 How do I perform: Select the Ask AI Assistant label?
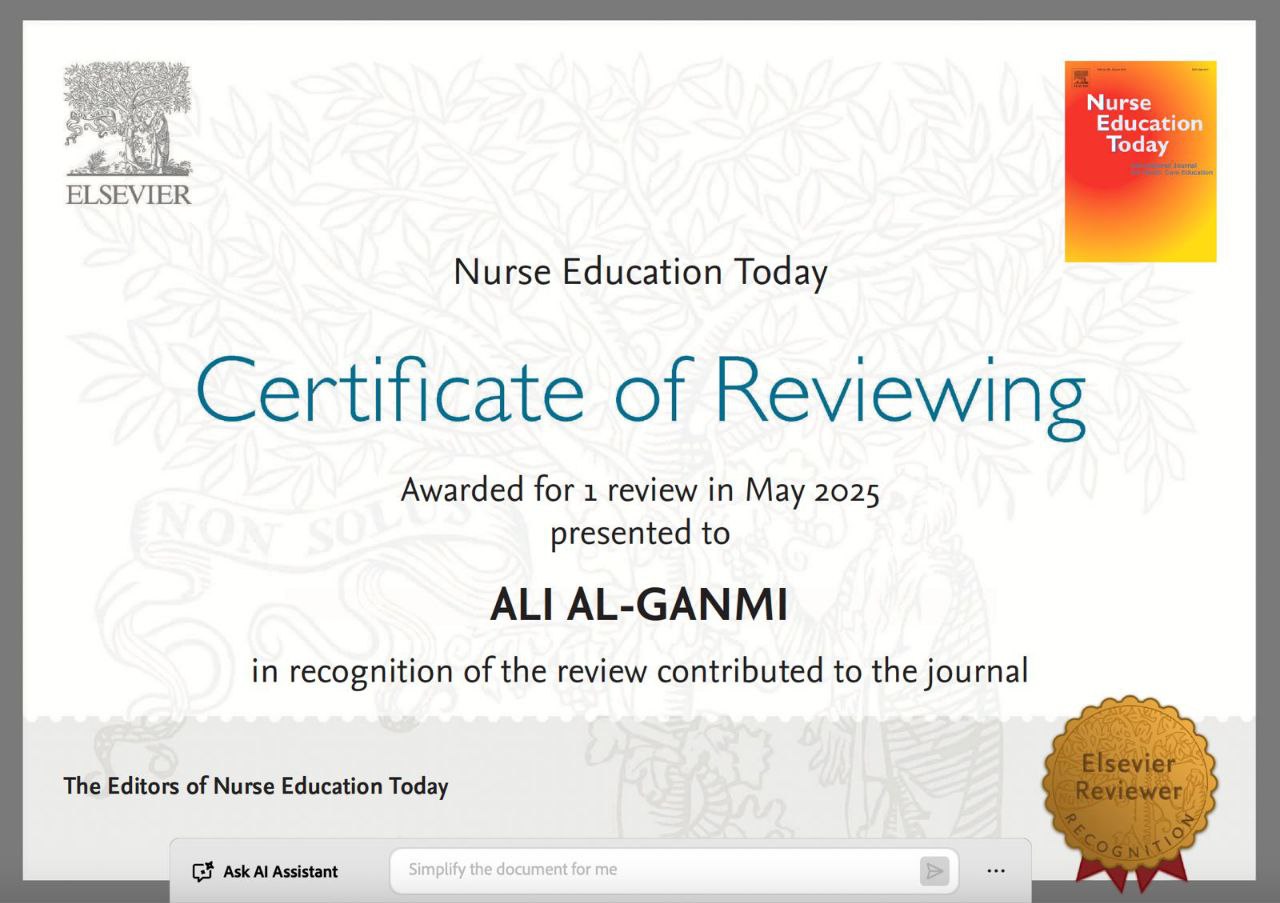click(x=280, y=871)
